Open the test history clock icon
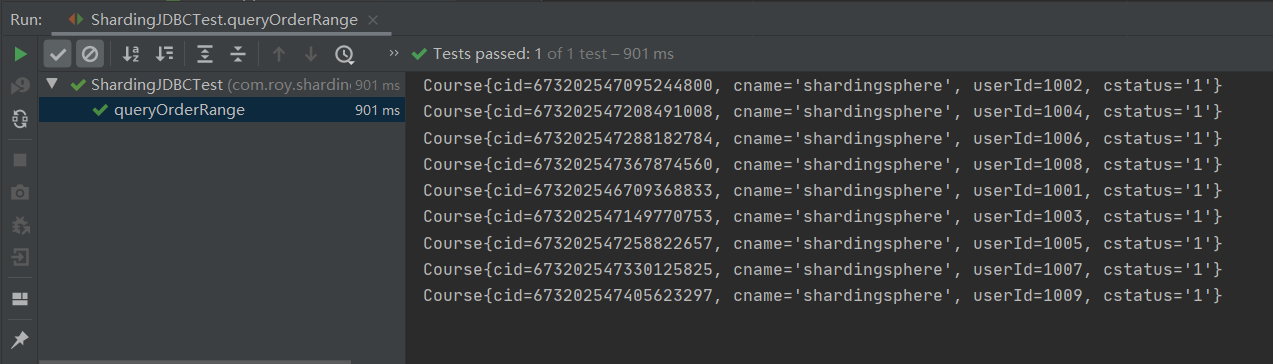Image resolution: width=1273 pixels, height=364 pixels. coord(344,54)
